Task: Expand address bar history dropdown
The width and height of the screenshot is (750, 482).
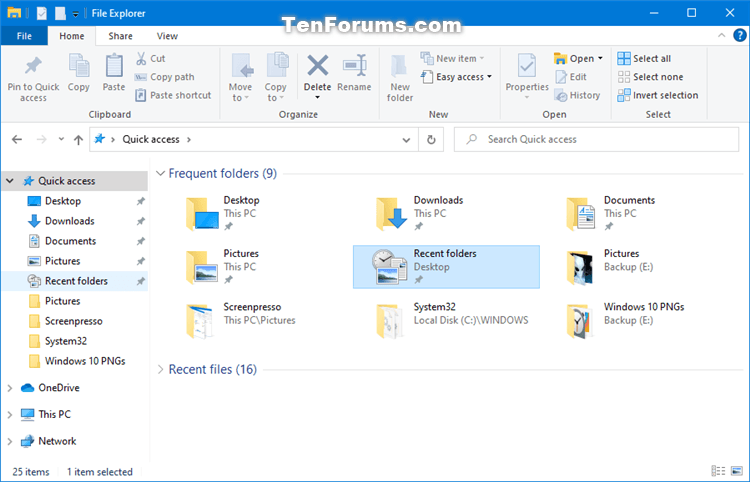Action: tap(406, 140)
